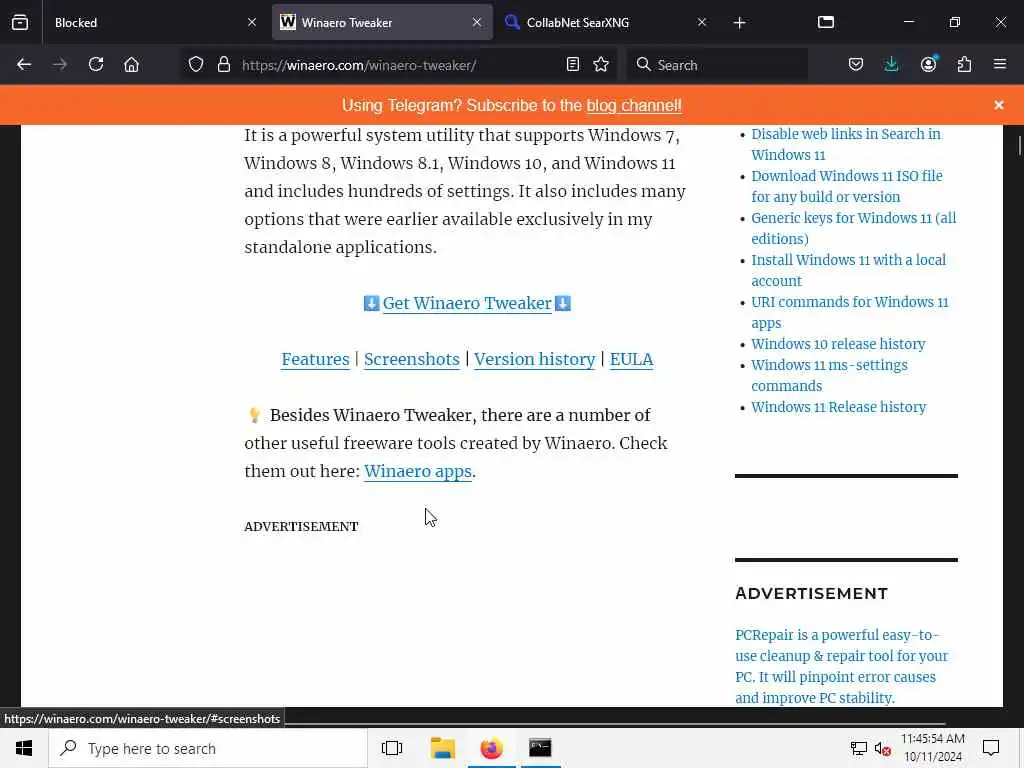Reload the current page
Screen dimensions: 1024x768
96,65
